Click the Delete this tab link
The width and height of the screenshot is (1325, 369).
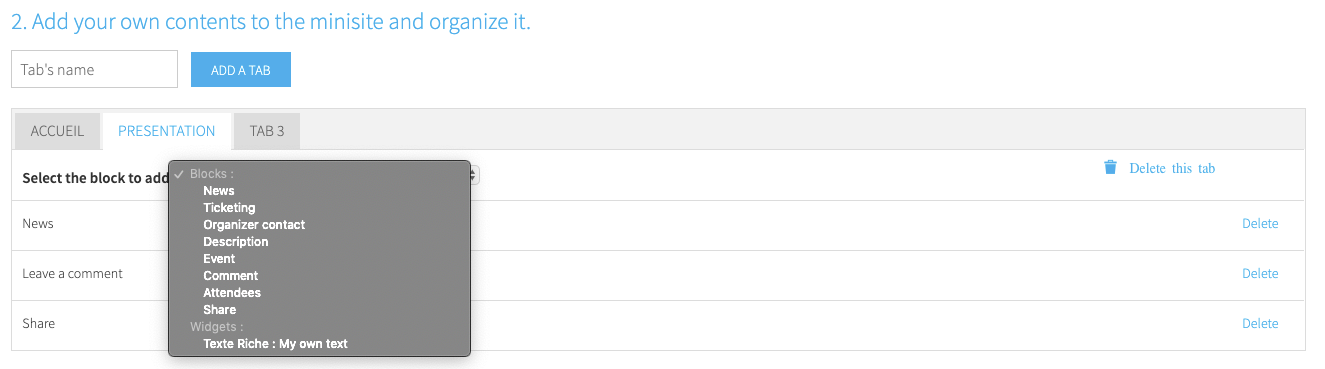coord(1172,168)
